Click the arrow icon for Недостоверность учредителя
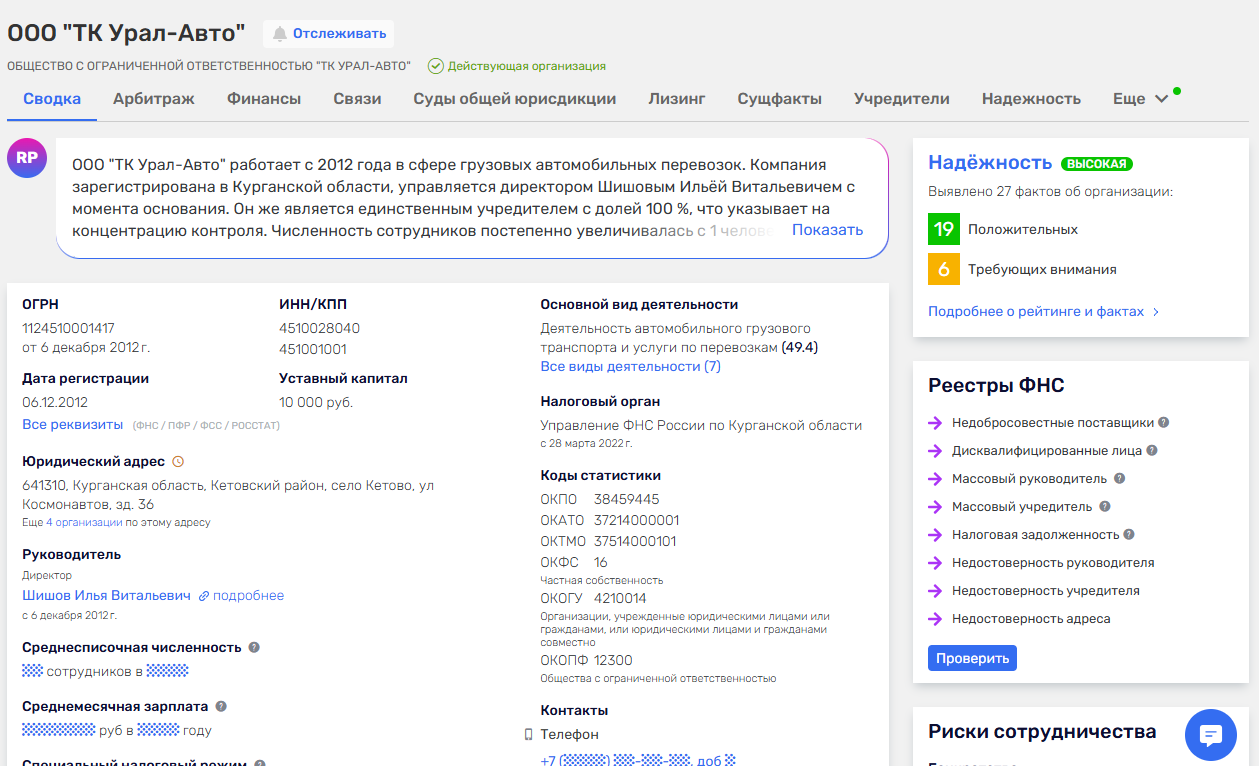The image size is (1259, 766). (x=935, y=591)
